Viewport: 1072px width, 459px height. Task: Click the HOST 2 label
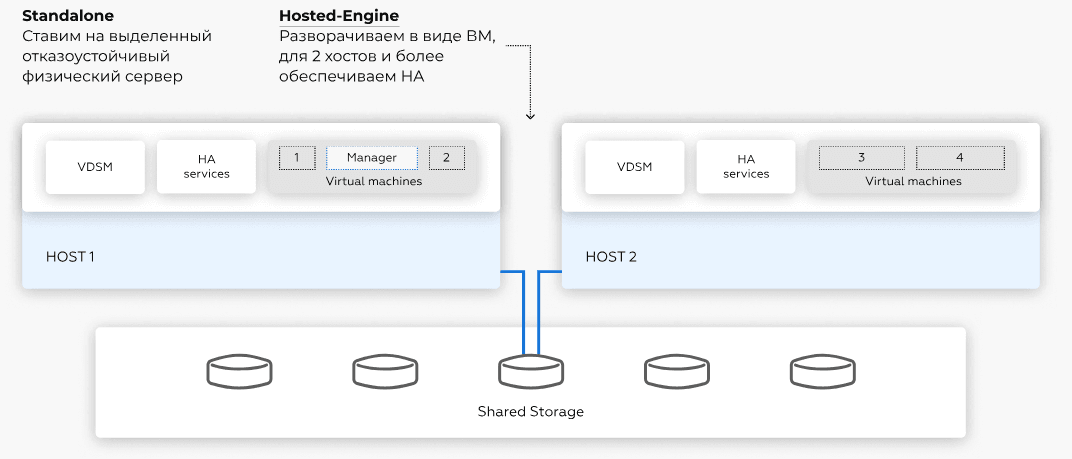point(611,257)
